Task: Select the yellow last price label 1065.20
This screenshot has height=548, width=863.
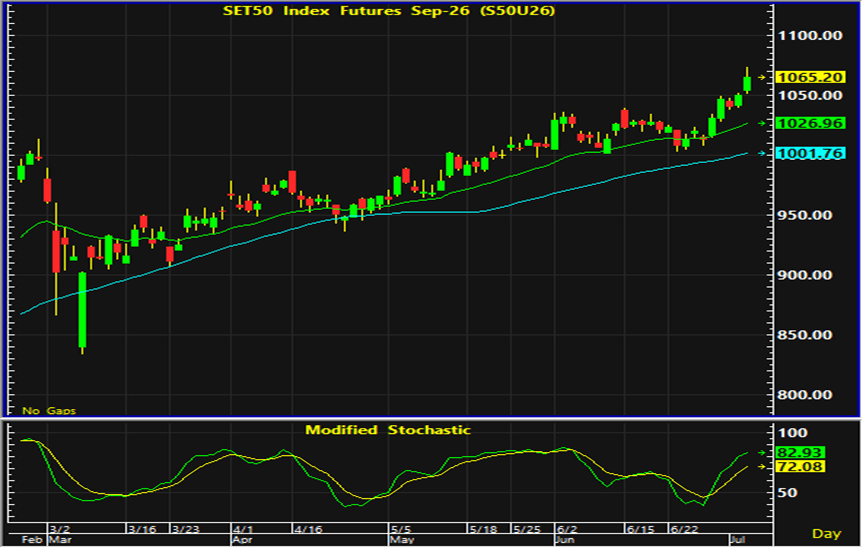Action: [x=810, y=78]
